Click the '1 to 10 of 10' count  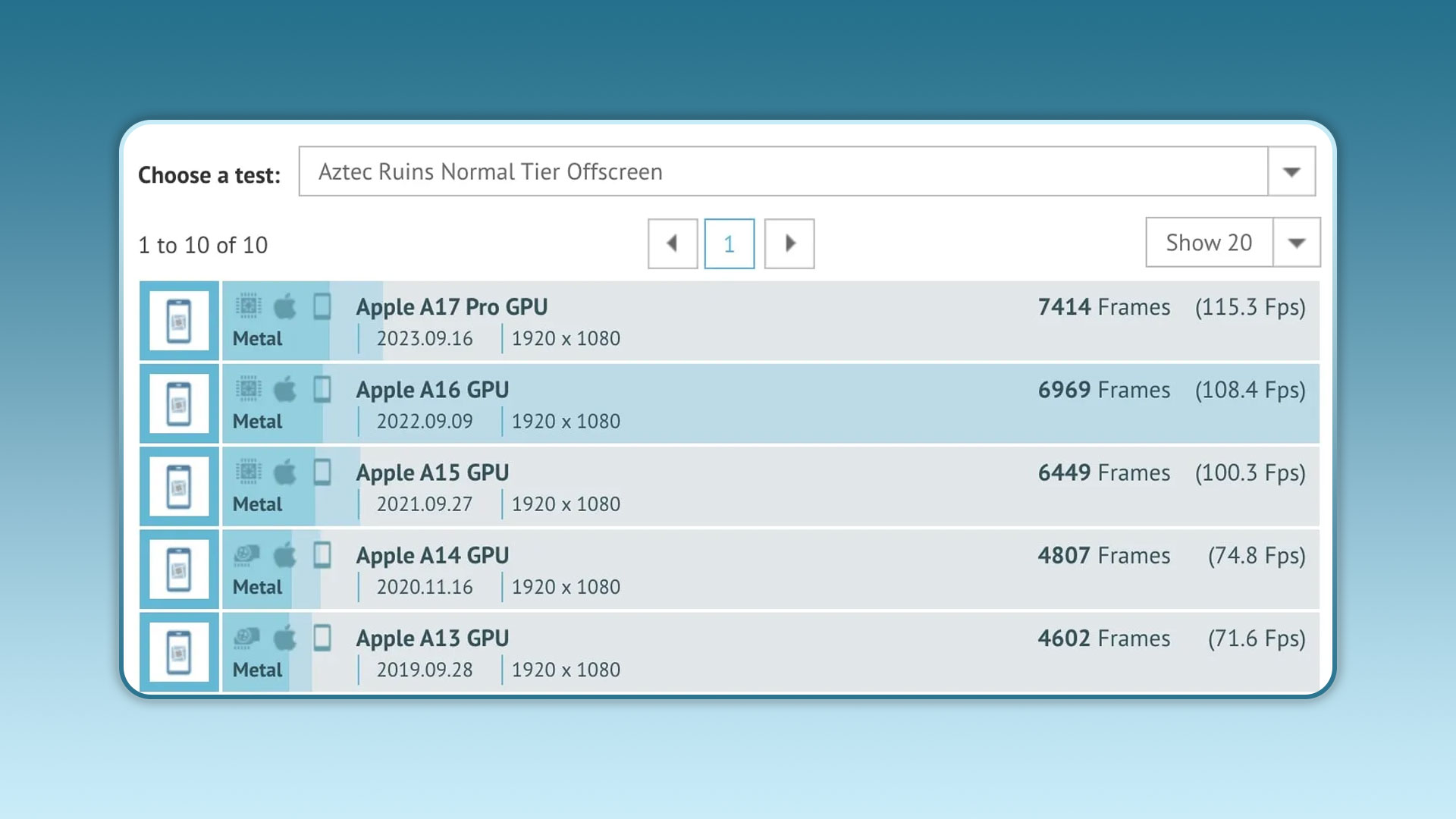coord(203,245)
